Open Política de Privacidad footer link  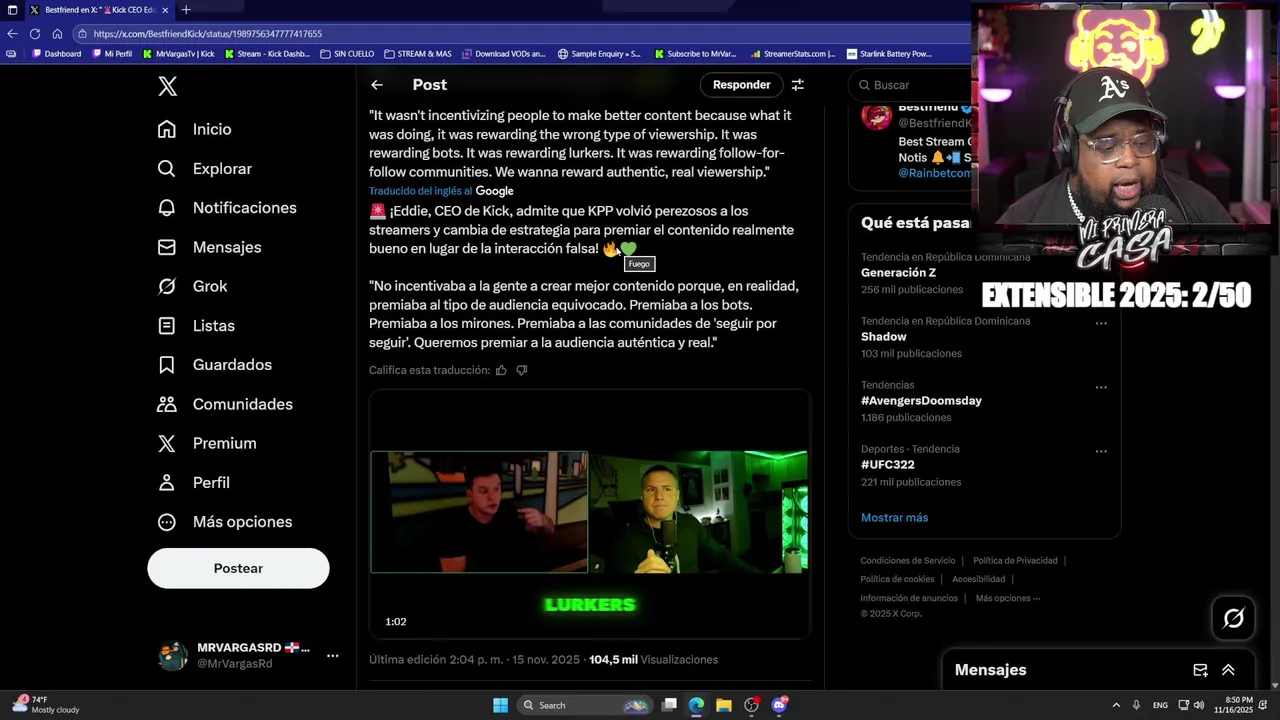pos(1015,561)
